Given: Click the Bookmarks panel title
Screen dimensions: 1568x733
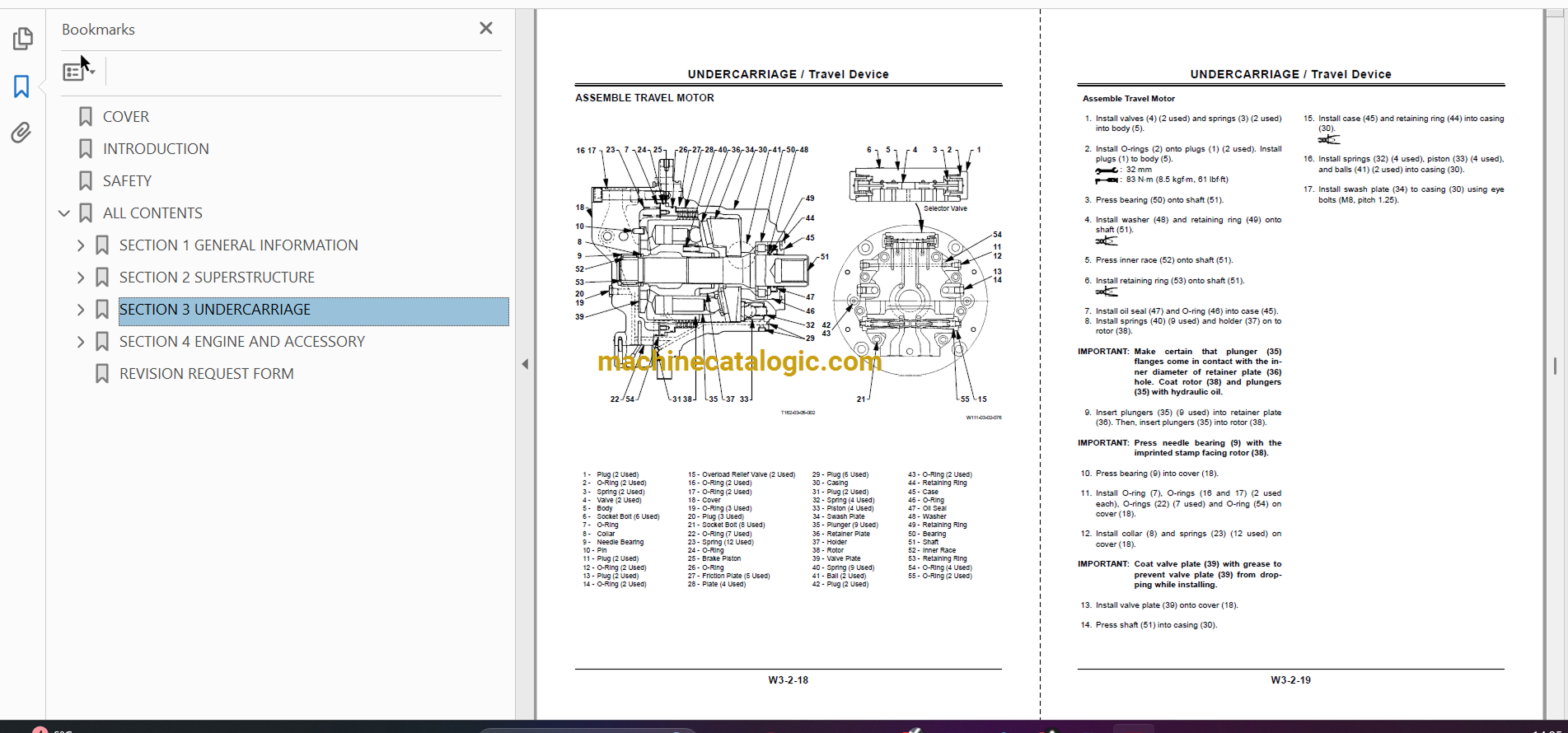Looking at the screenshot, I should (x=98, y=30).
